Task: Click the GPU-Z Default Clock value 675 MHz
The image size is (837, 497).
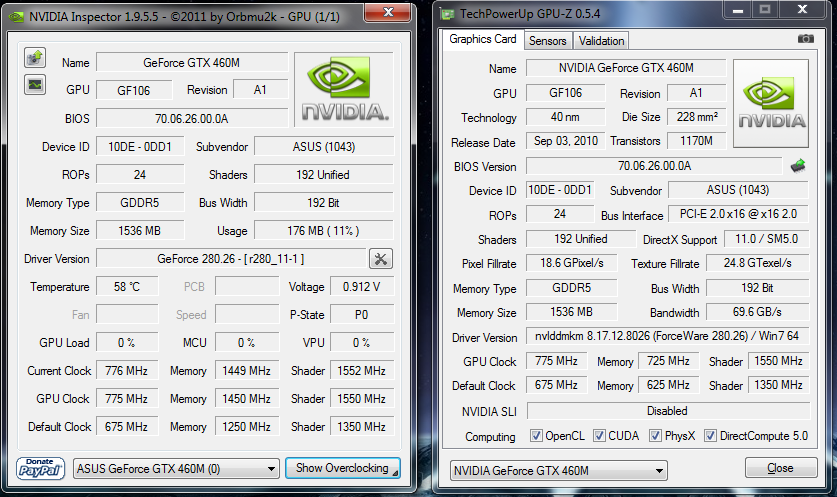Action: 556,385
